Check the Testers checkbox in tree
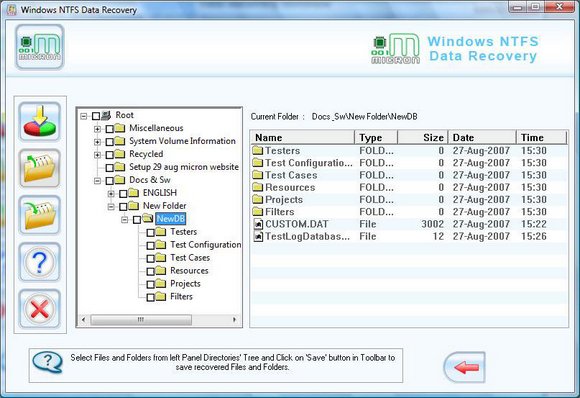The image size is (580, 398). point(151,233)
